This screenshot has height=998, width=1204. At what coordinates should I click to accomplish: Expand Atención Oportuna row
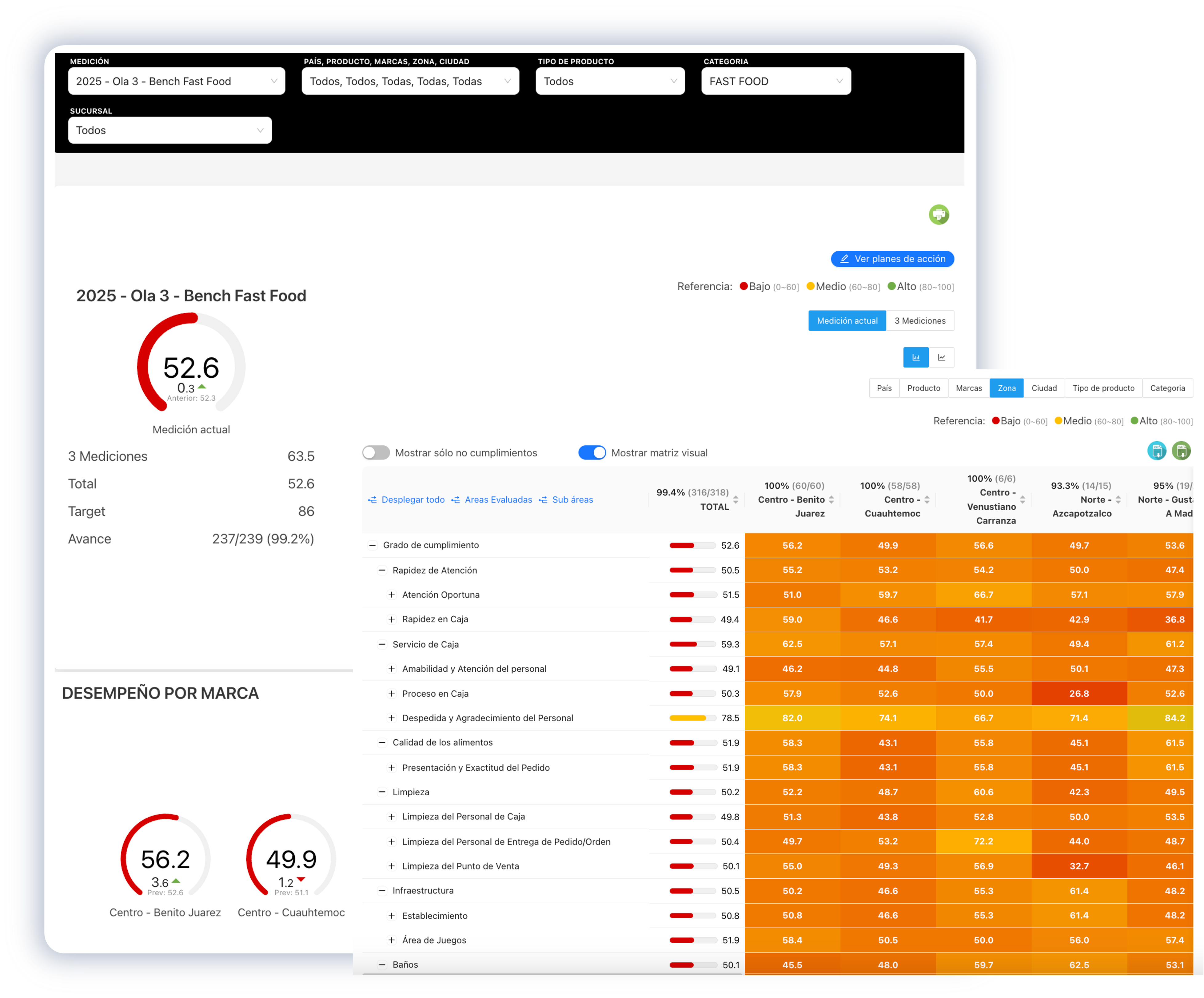(392, 595)
